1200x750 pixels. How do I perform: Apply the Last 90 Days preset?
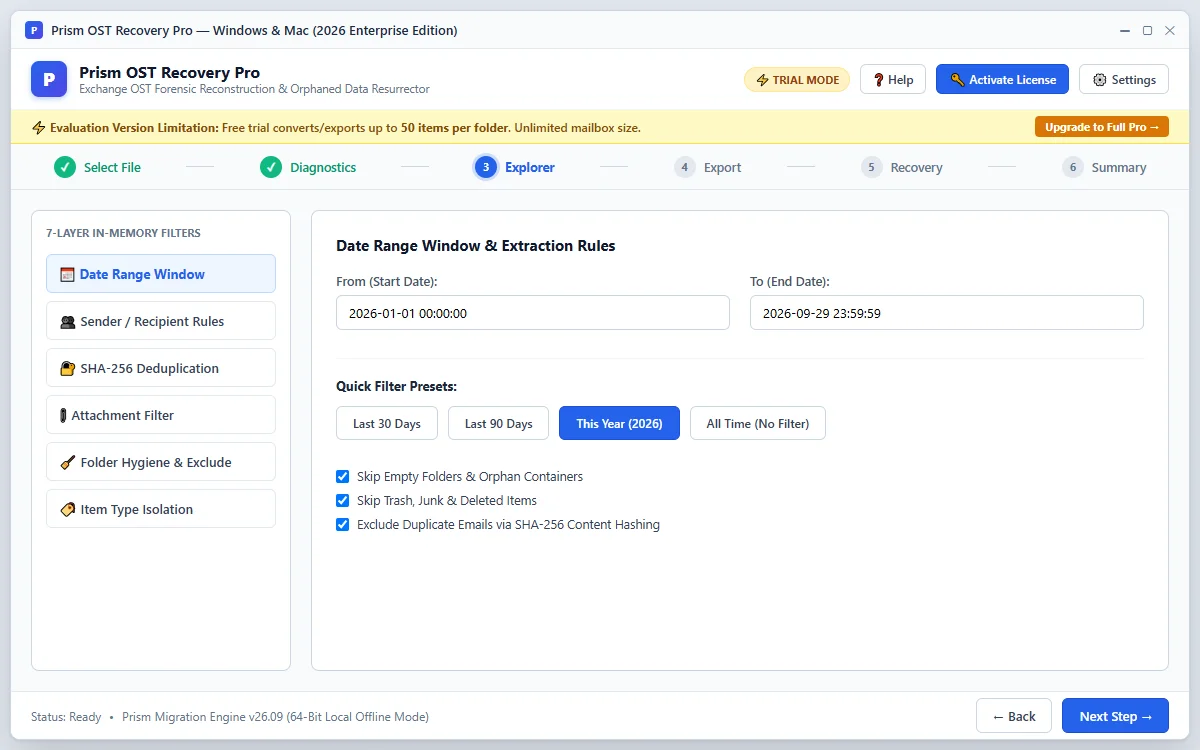[498, 424]
